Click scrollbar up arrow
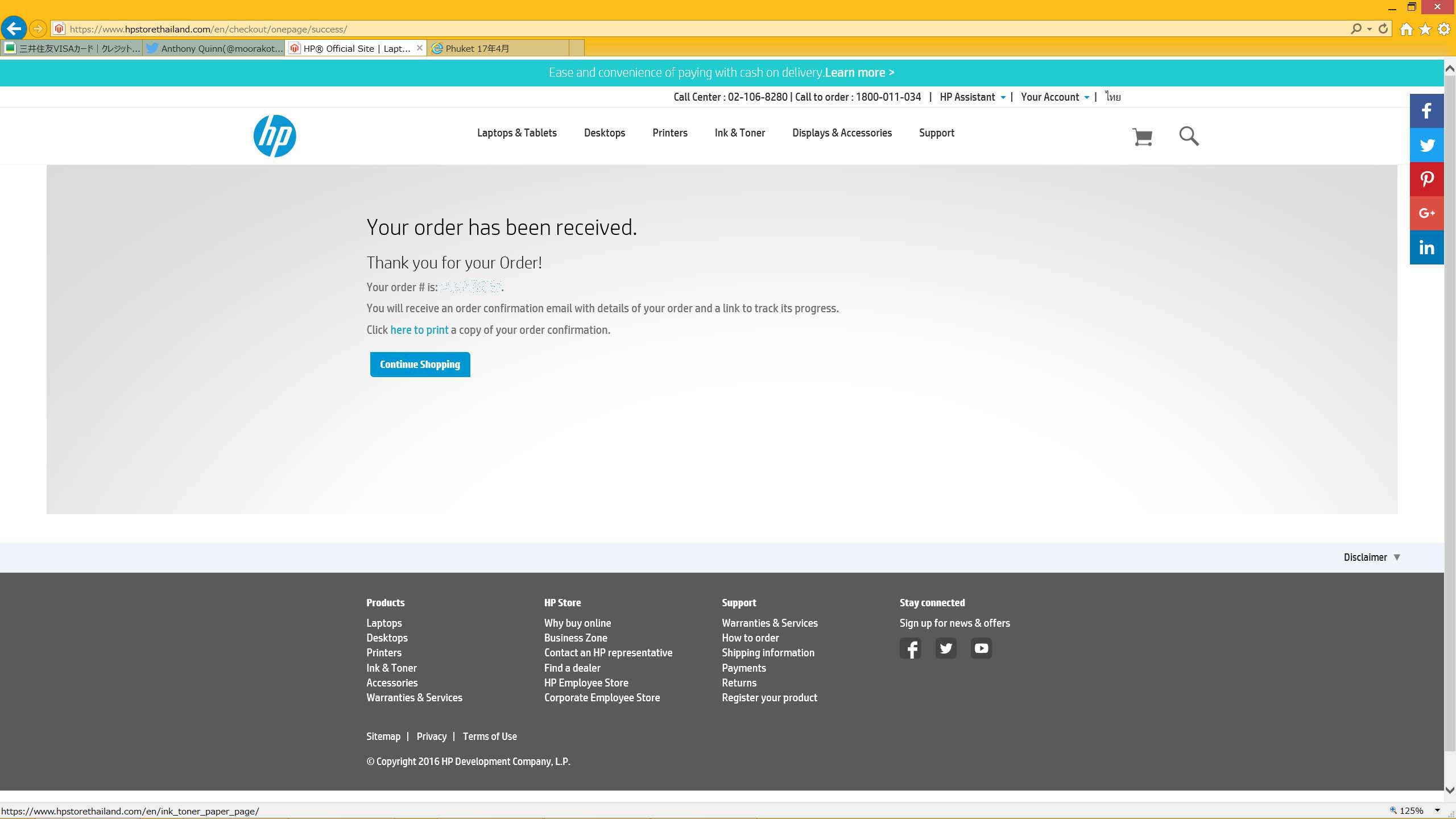1456x819 pixels. (1450, 68)
